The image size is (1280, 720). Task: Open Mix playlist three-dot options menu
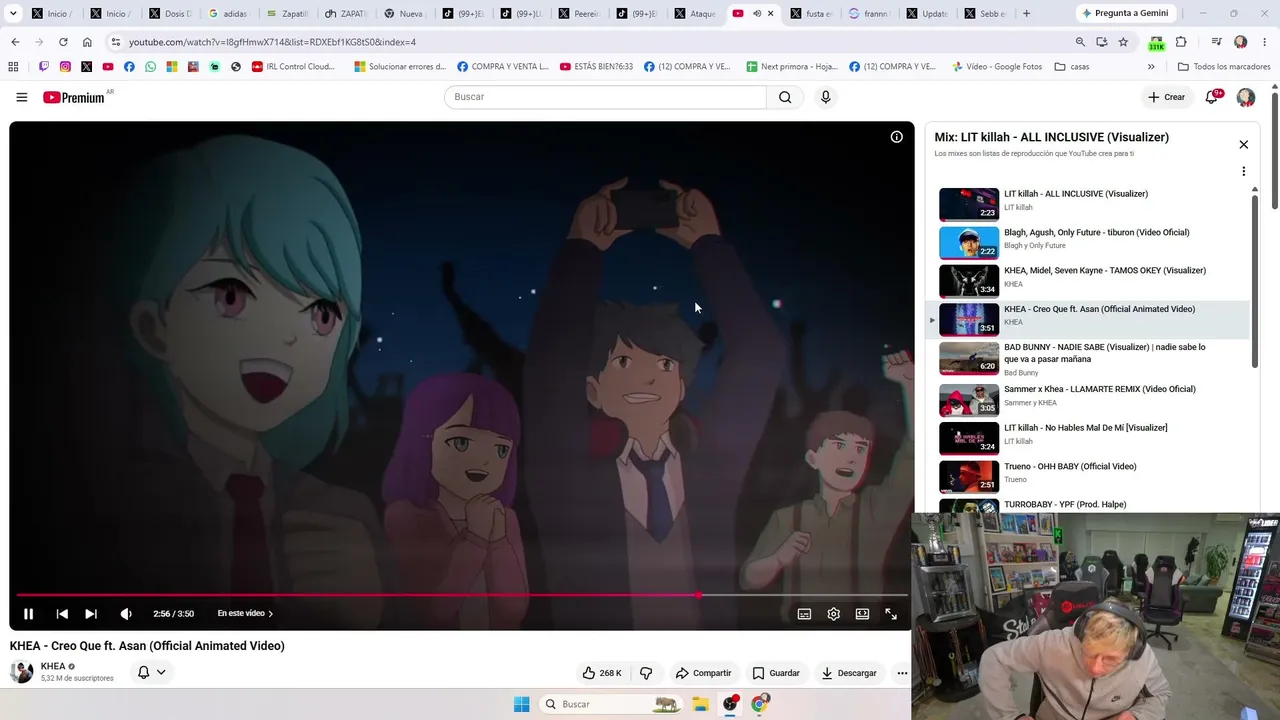point(1244,171)
